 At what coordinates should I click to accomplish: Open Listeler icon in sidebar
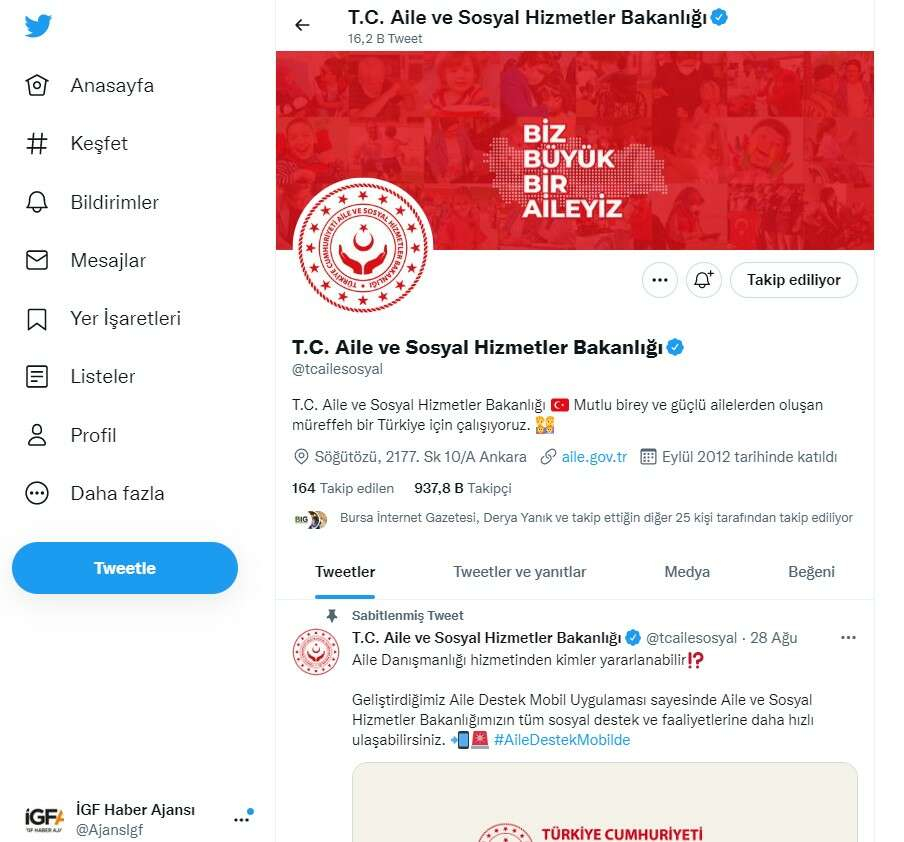tap(37, 377)
